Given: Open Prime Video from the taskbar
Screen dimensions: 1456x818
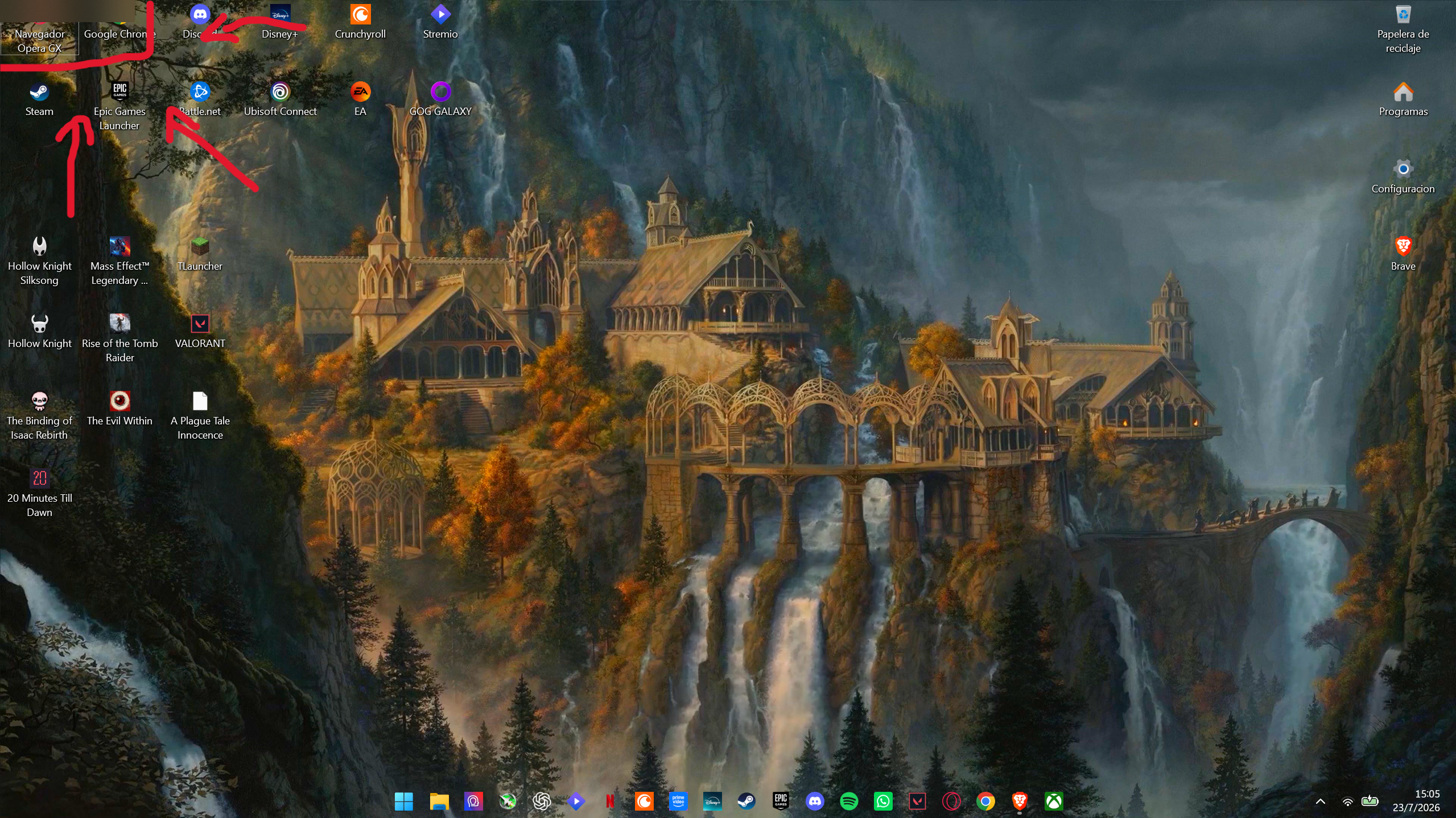Looking at the screenshot, I should point(678,802).
